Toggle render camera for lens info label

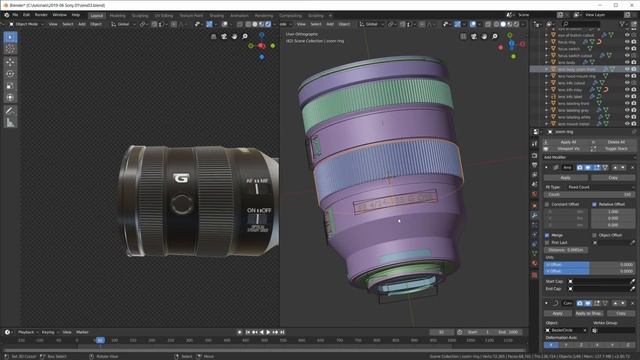(x=634, y=97)
